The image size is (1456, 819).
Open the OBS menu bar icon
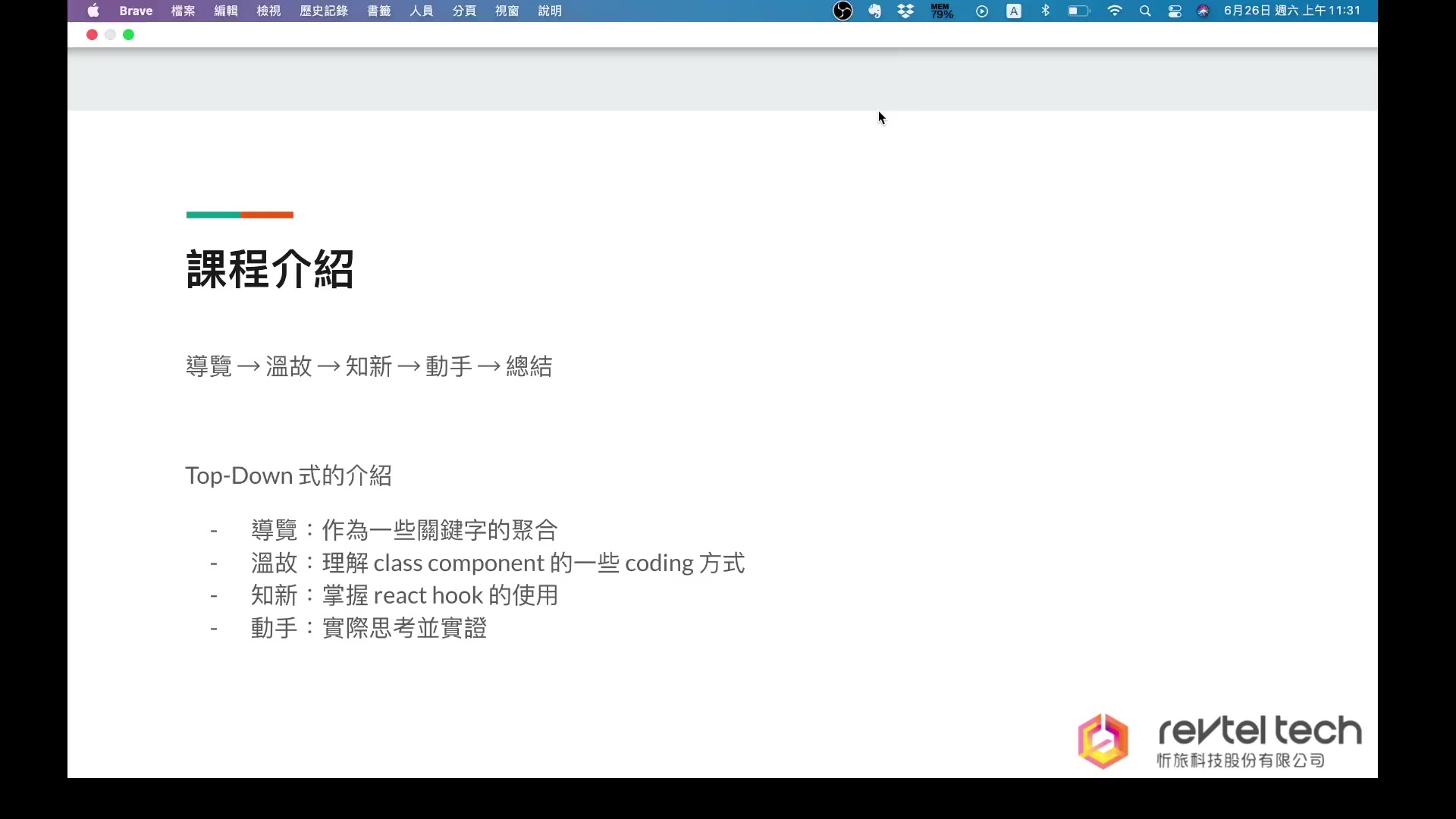[843, 11]
